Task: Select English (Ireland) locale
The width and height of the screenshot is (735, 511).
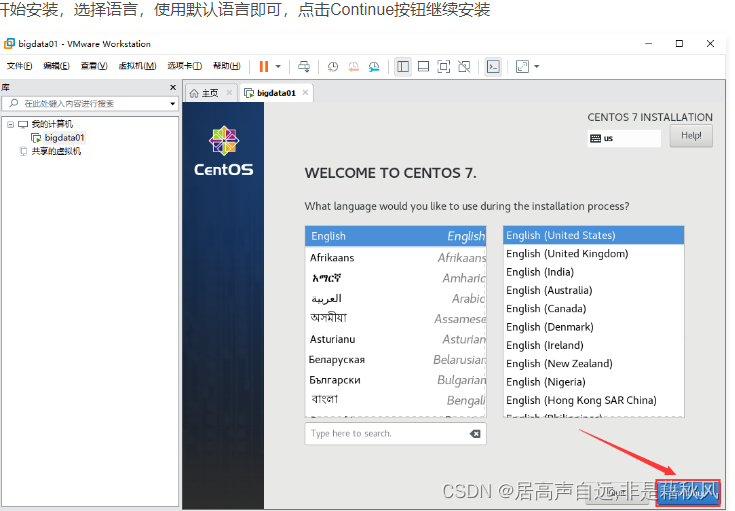Action: pos(593,346)
